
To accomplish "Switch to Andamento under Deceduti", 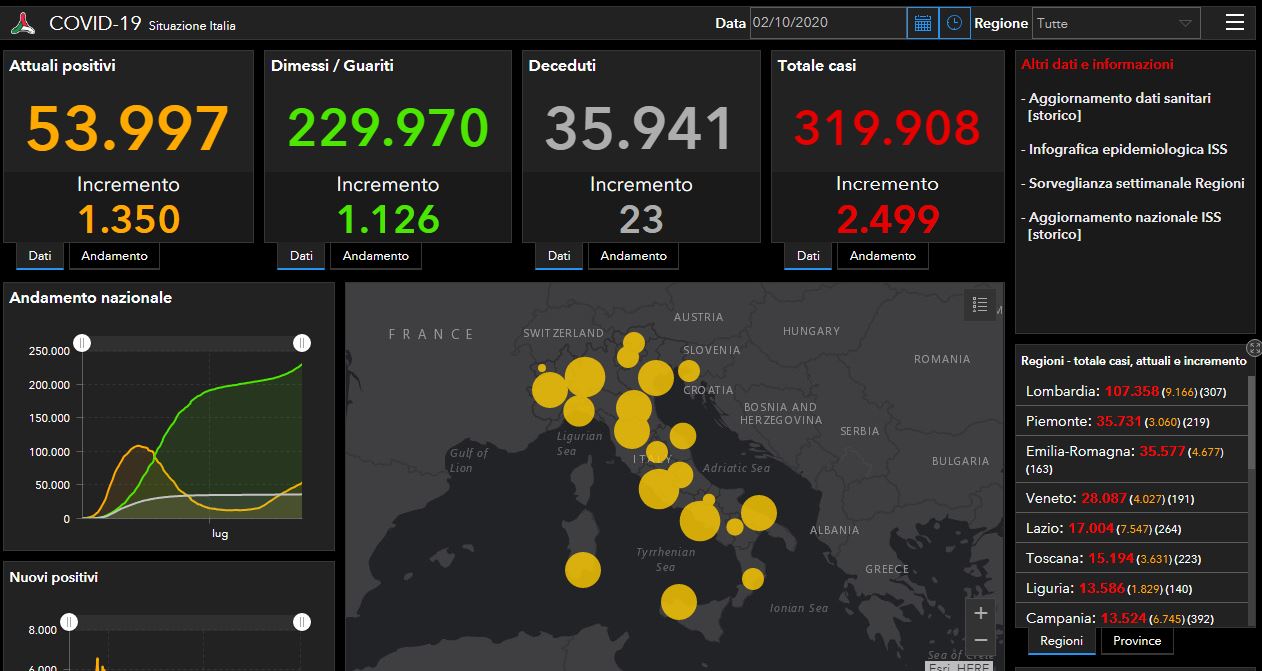I will (x=633, y=256).
